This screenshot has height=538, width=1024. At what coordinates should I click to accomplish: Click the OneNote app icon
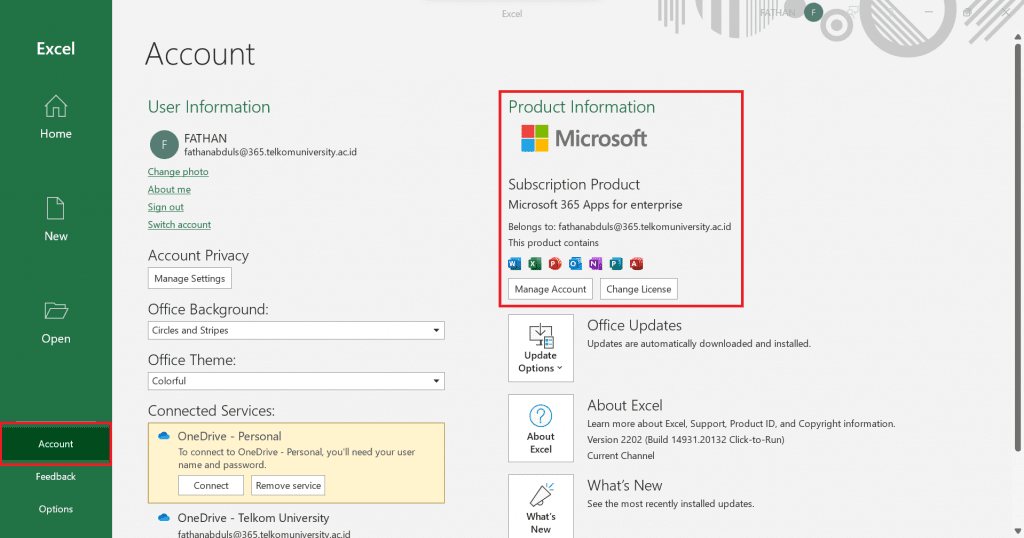pyautogui.click(x=595, y=264)
